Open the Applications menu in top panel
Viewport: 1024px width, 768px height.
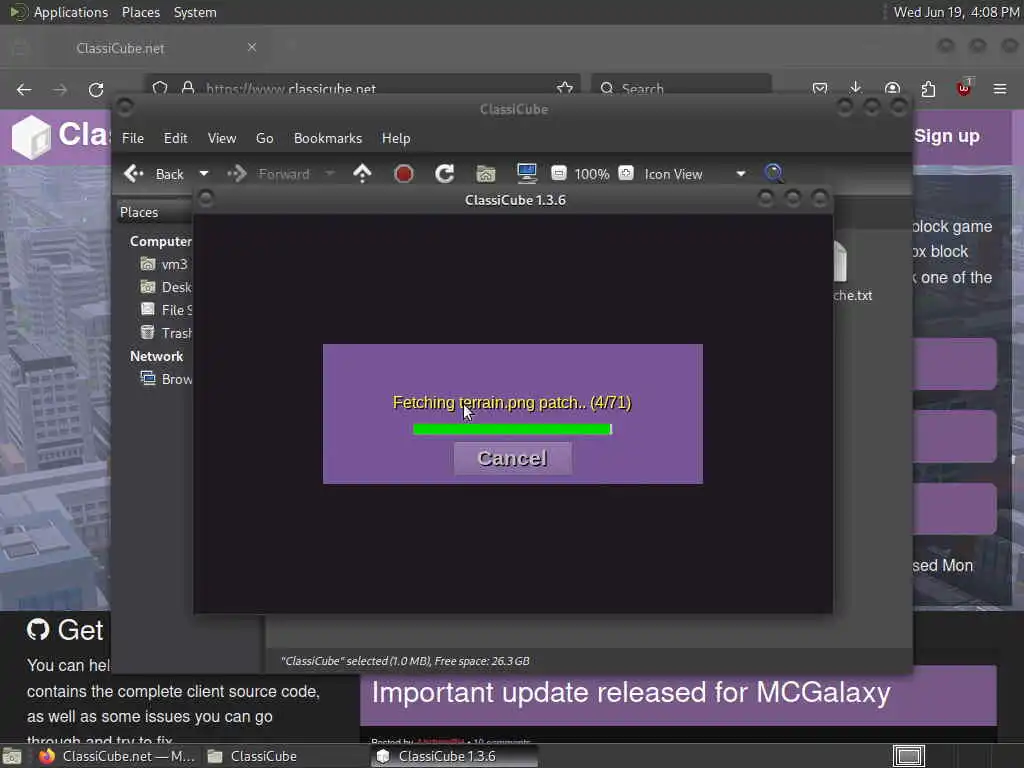pos(71,12)
